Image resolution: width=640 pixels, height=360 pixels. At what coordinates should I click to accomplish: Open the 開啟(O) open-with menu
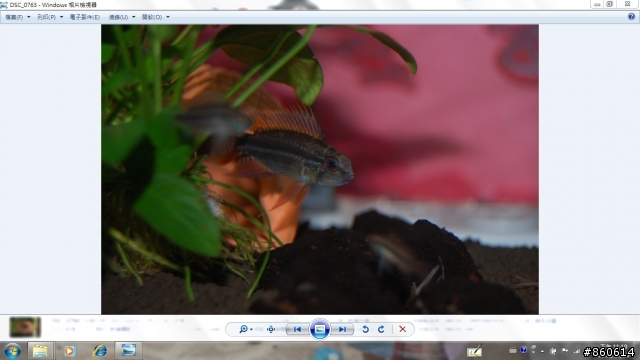point(155,17)
